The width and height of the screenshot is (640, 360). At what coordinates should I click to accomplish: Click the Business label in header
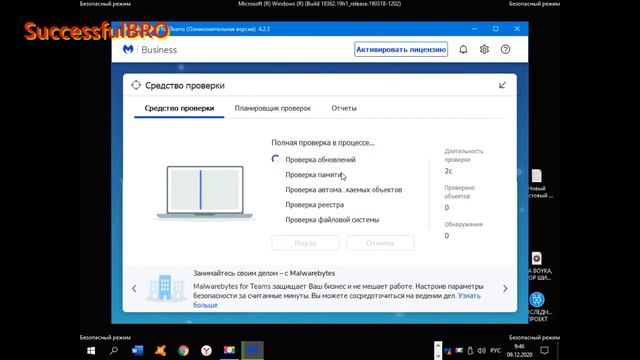tap(159, 50)
